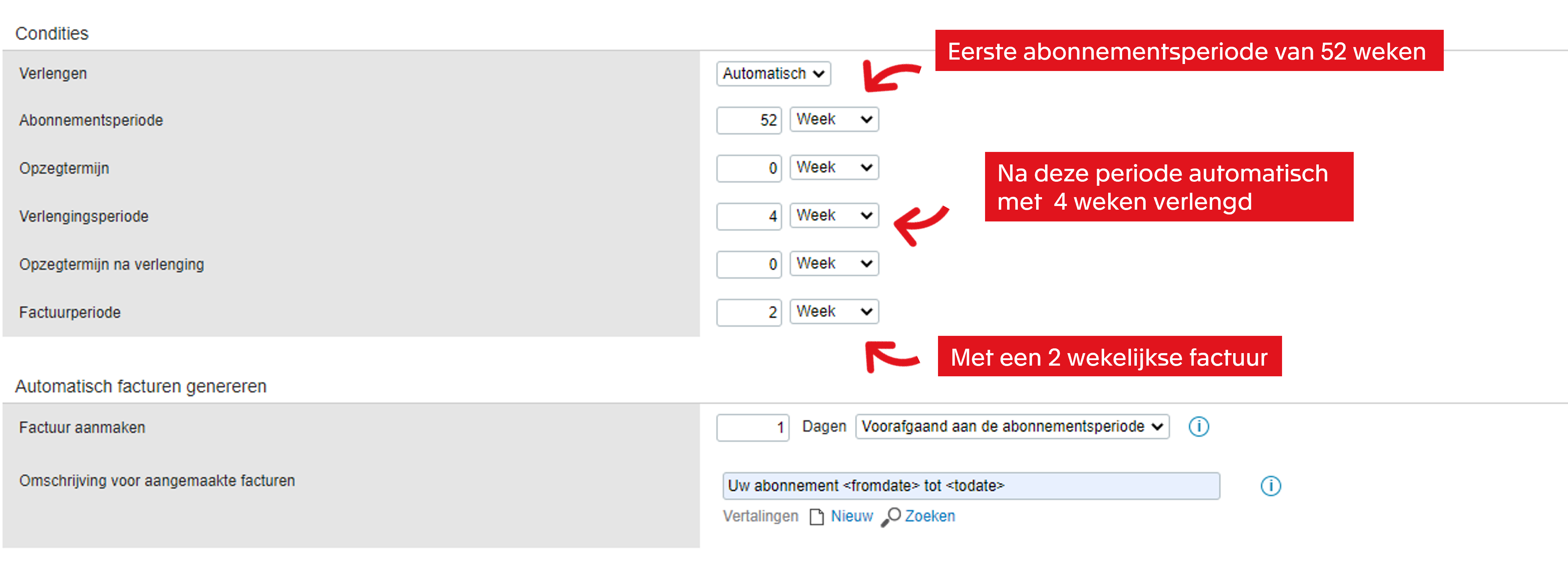1568x572 pixels.
Task: Expand Factuurperiode Week dropdown
Action: click(x=834, y=312)
